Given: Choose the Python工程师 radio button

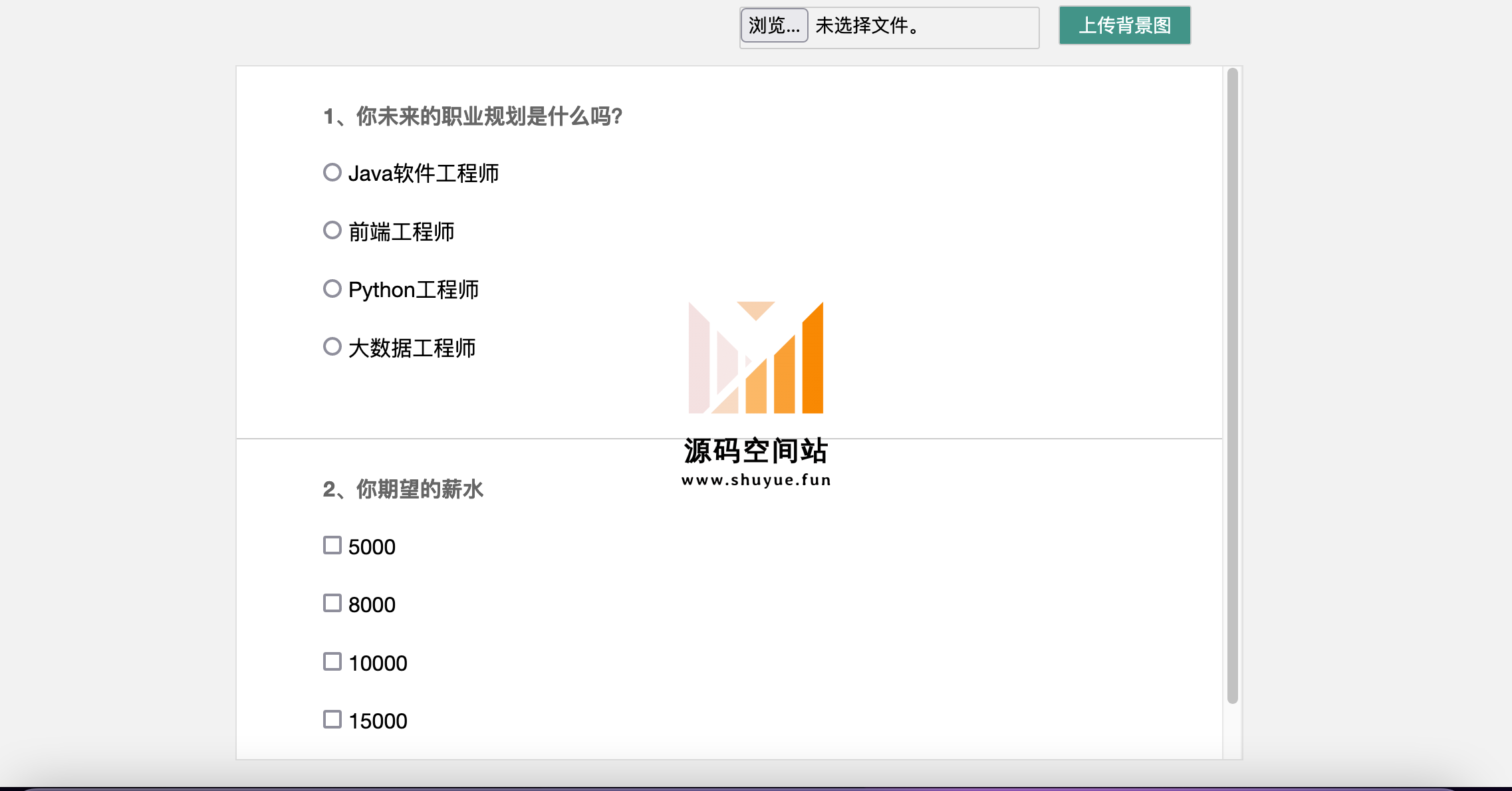Looking at the screenshot, I should 332,288.
